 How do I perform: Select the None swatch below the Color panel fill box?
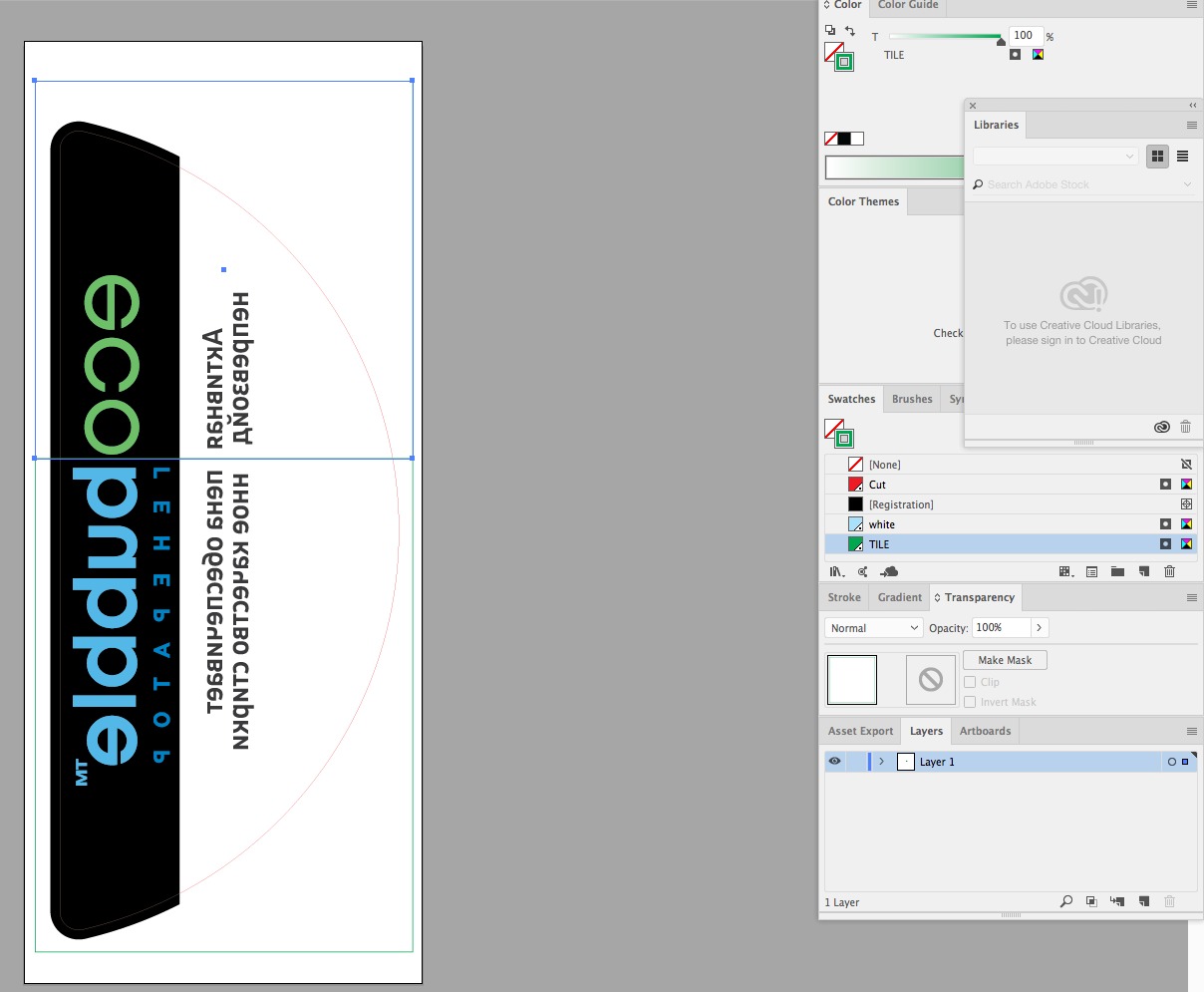831,139
